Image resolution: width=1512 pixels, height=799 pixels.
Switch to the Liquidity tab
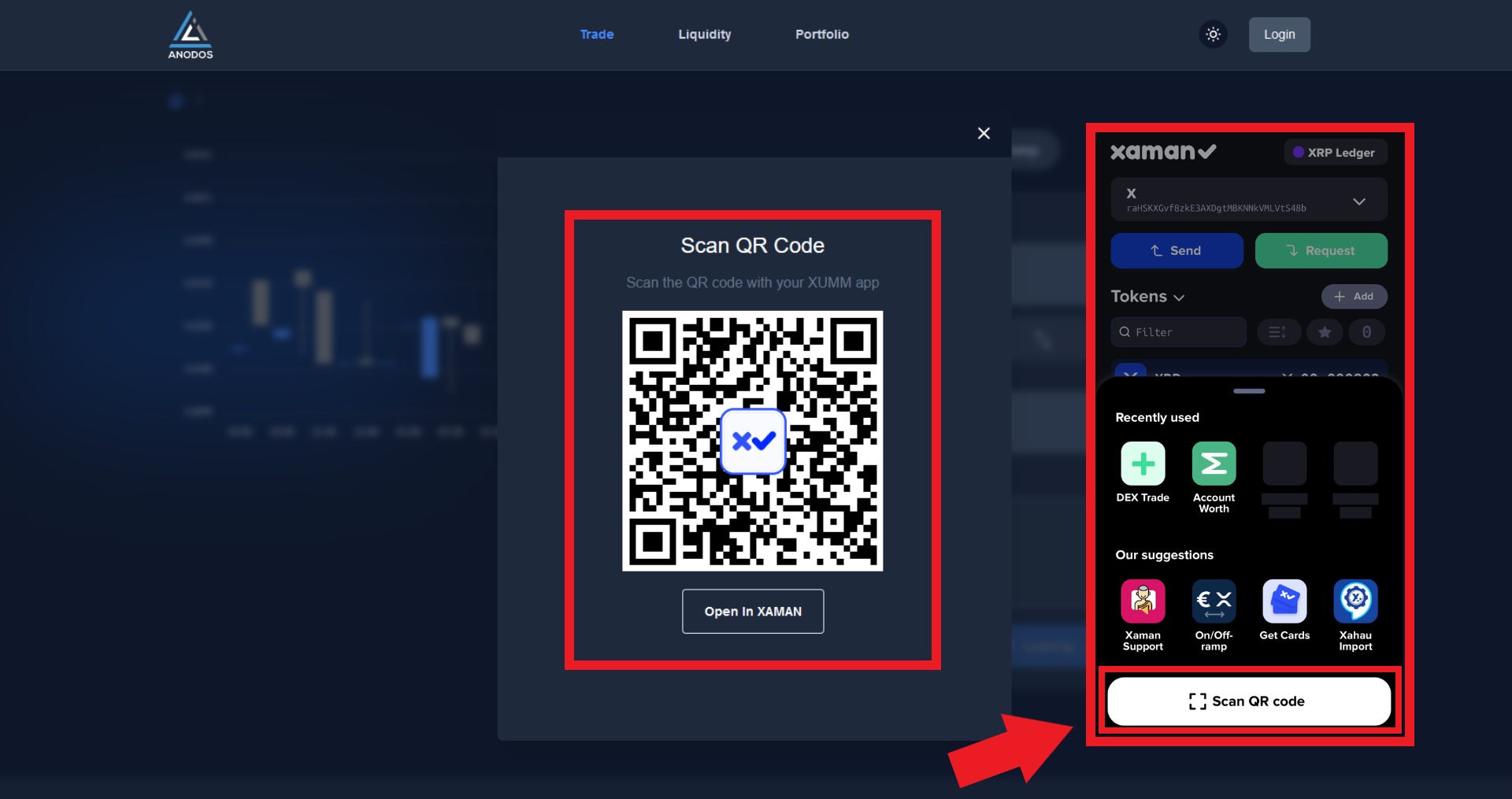click(704, 35)
